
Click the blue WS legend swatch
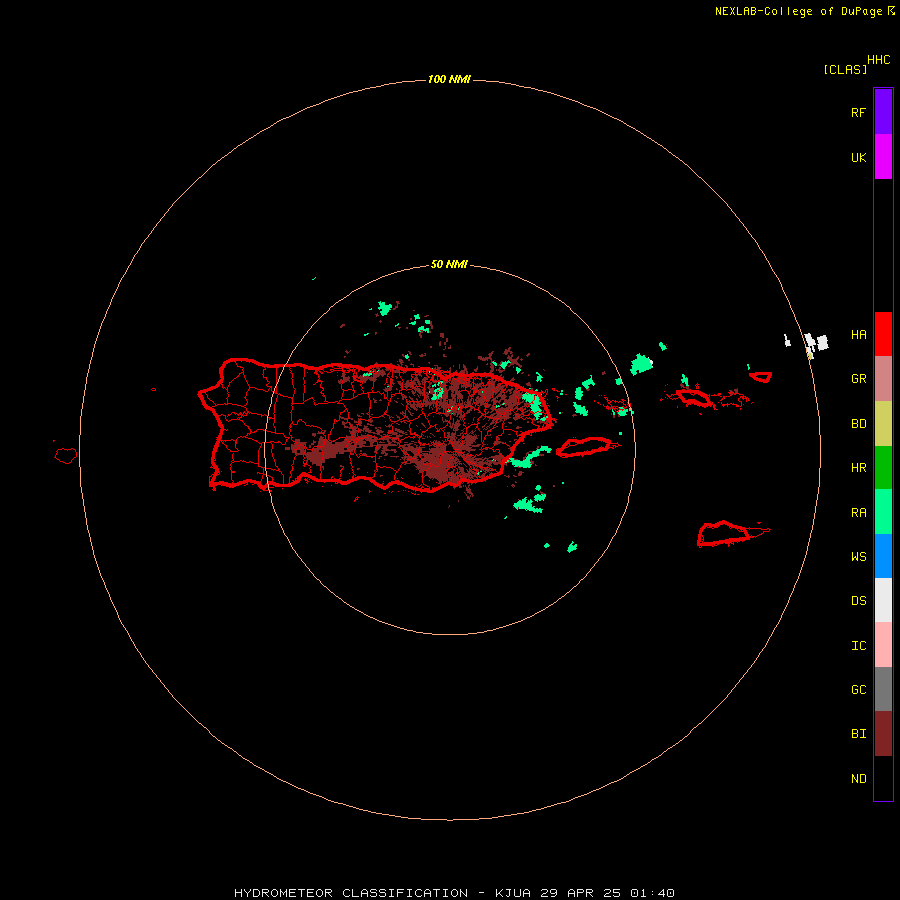coord(883,556)
